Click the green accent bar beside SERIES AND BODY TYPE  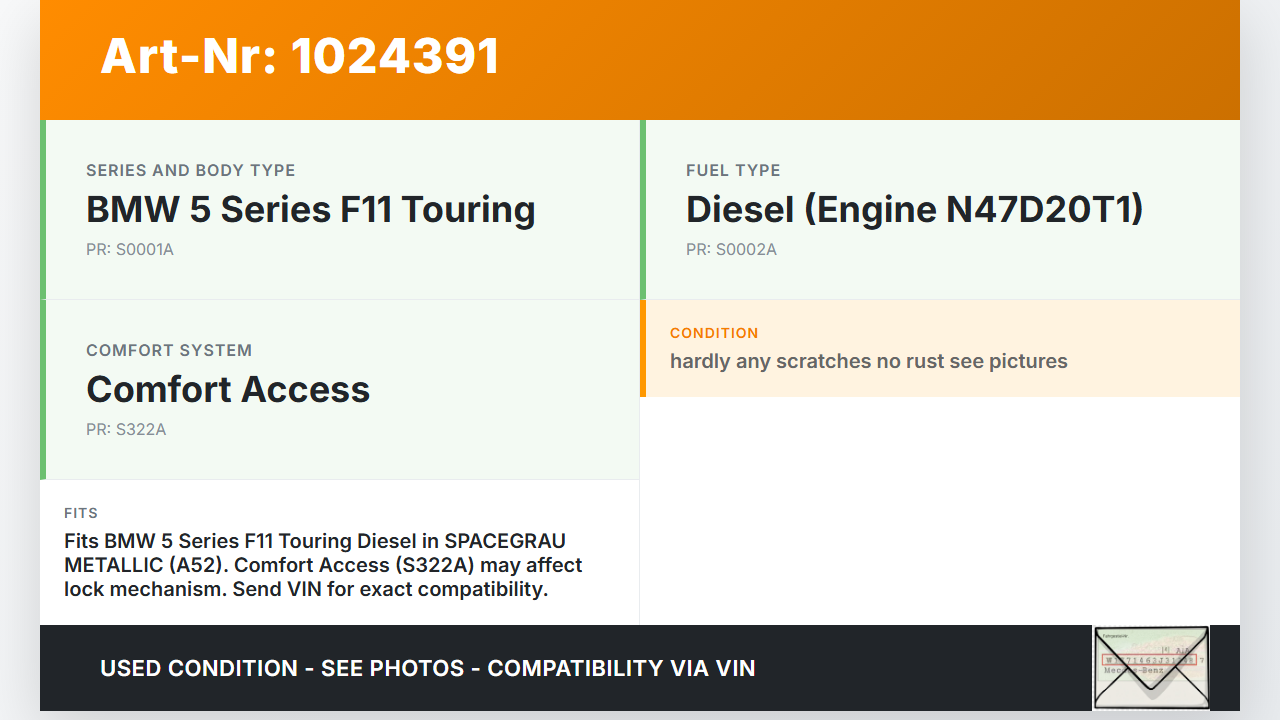point(43,210)
